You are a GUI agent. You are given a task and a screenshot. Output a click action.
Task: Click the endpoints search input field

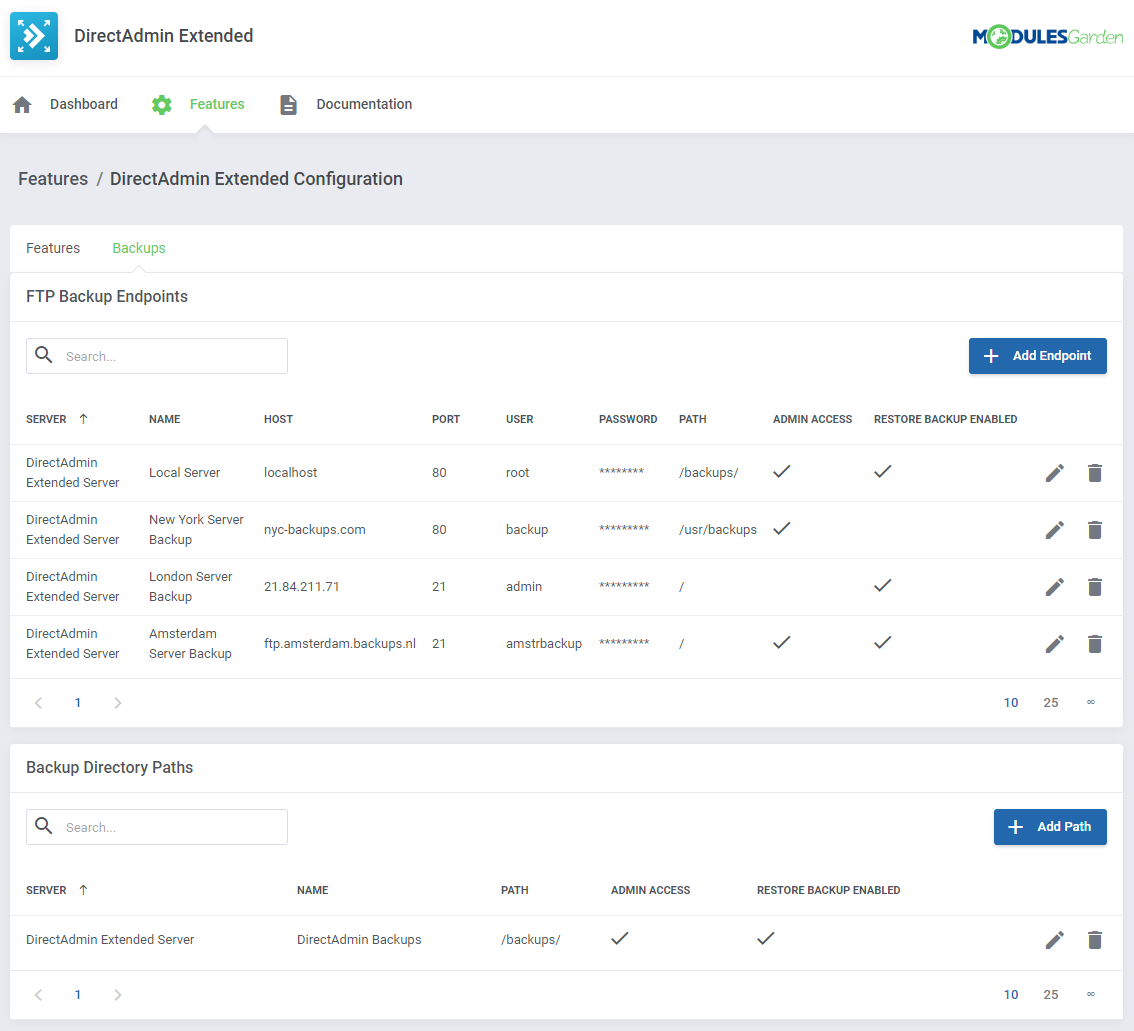(170, 355)
